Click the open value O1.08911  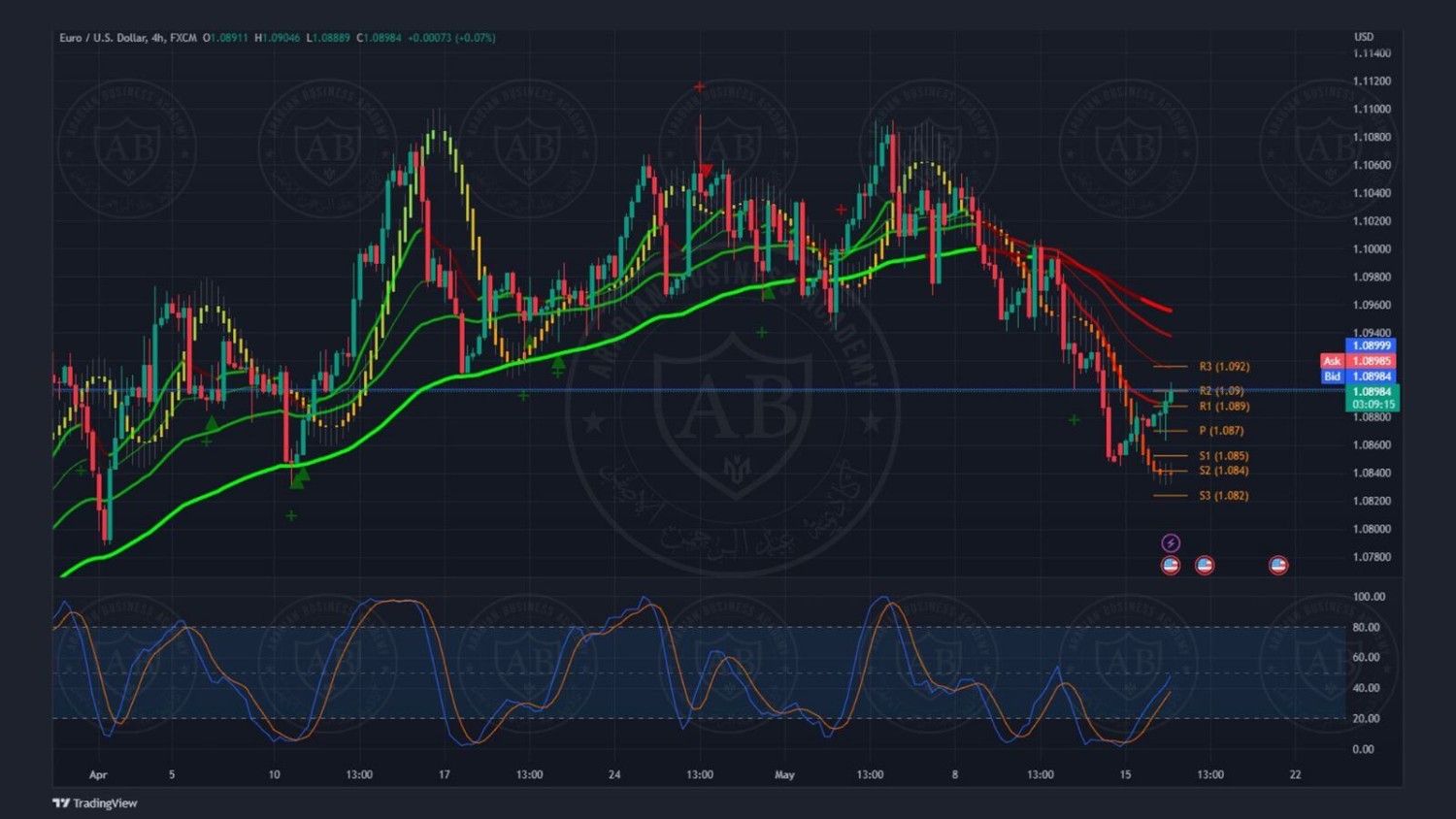[225, 38]
